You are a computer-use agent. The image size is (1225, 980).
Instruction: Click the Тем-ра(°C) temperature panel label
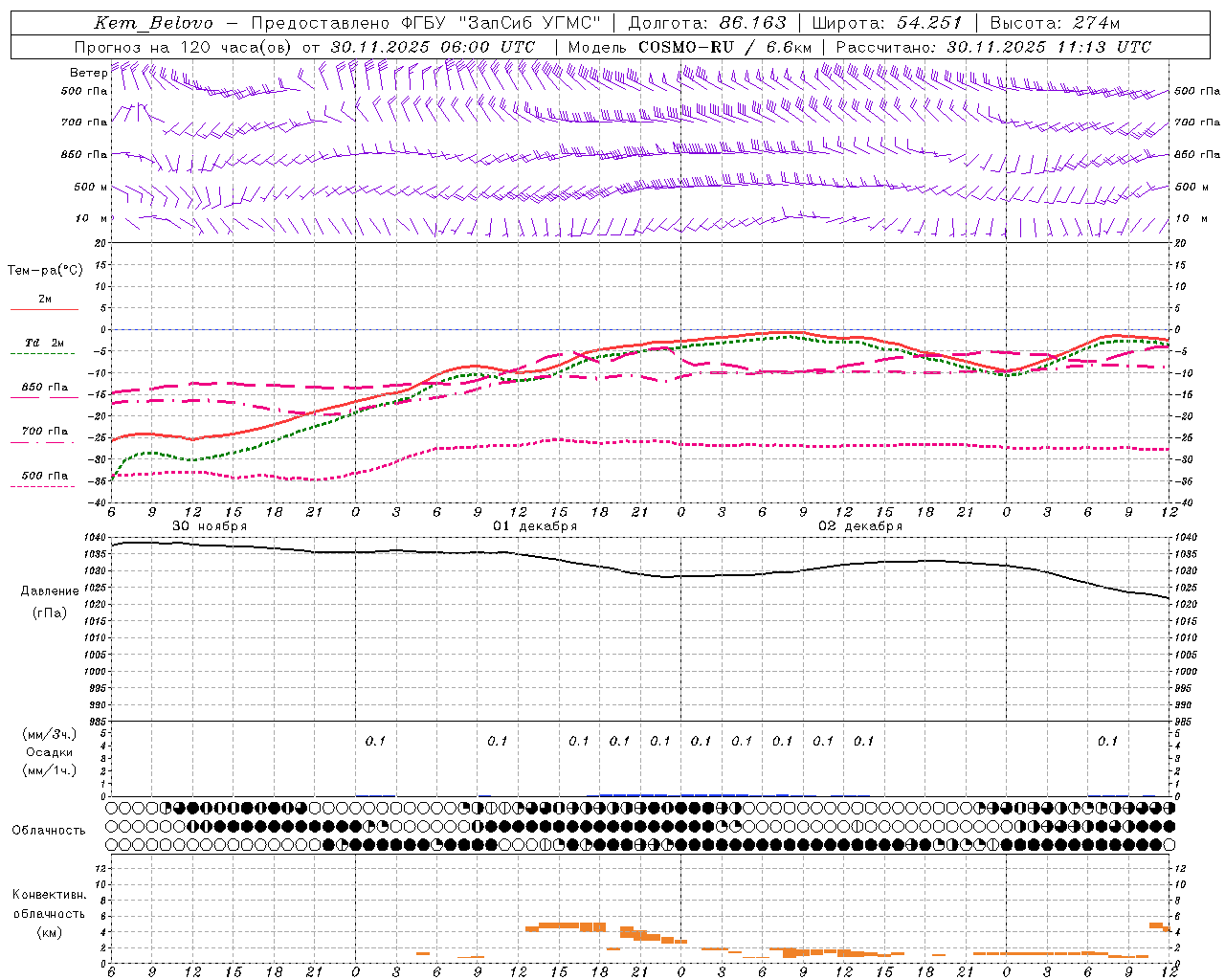(45, 271)
